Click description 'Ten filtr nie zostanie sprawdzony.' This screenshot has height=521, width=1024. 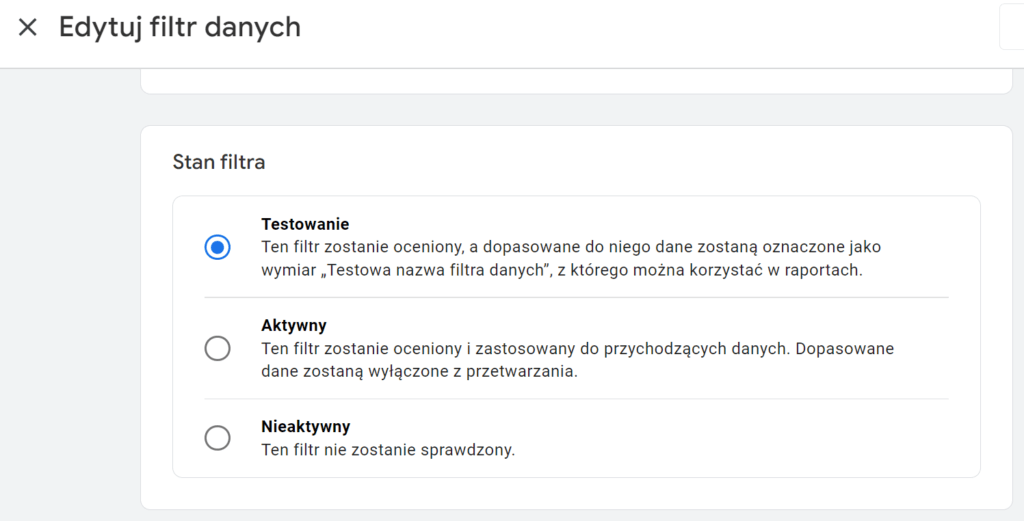tap(388, 450)
